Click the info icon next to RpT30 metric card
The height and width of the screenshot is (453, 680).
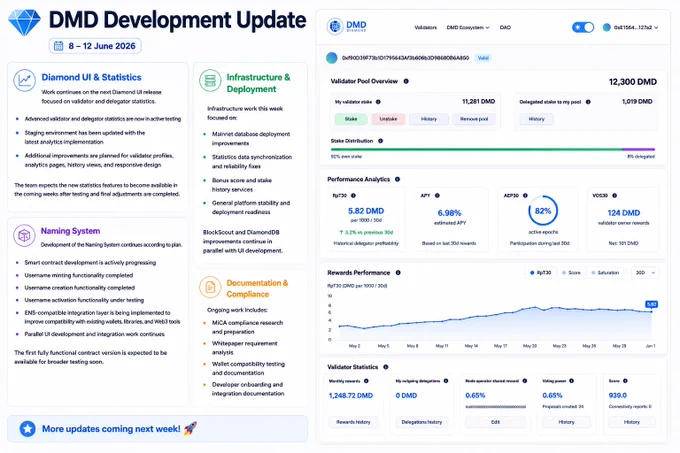coord(353,196)
